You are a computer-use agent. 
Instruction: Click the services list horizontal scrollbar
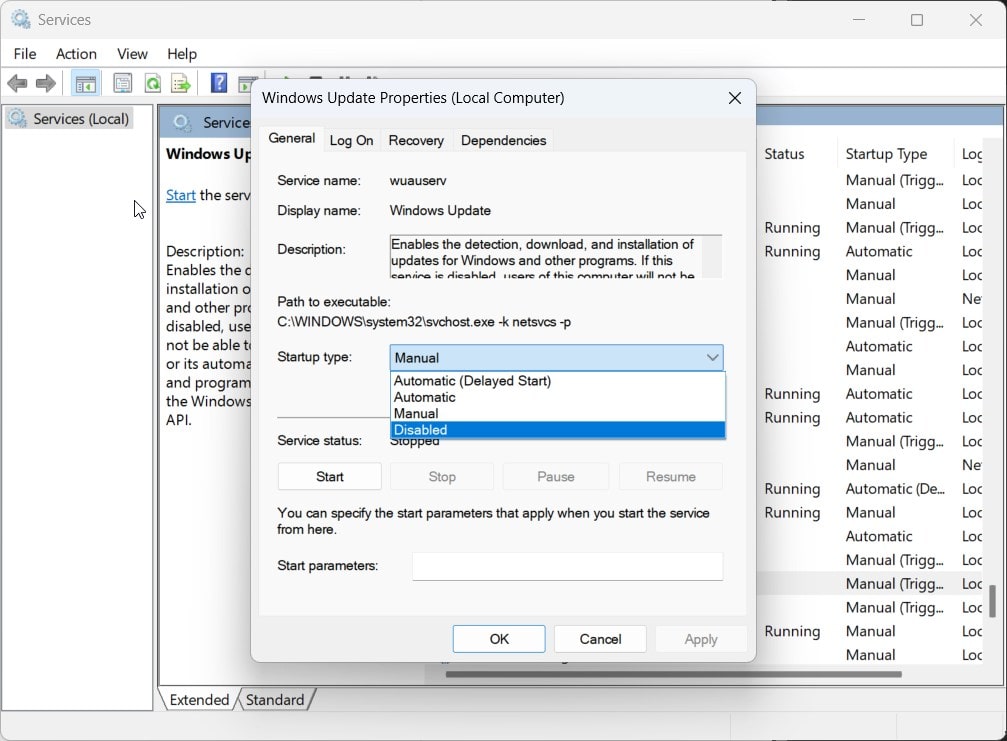(x=673, y=674)
